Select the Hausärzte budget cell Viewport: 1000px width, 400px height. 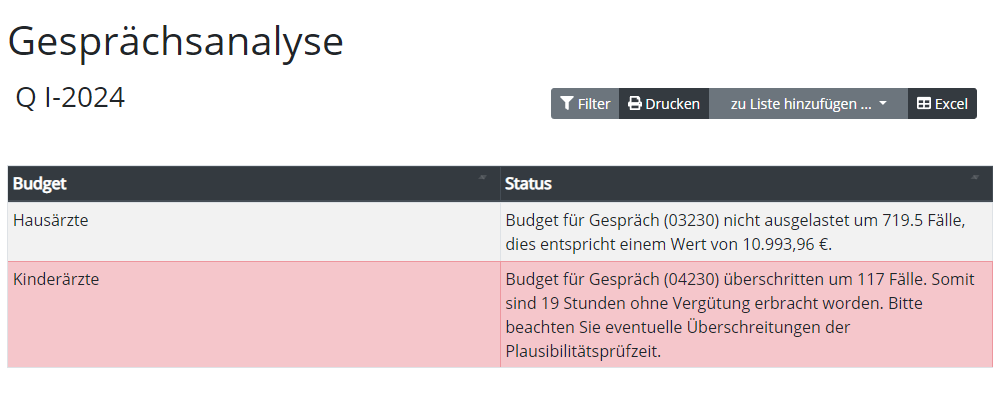click(51, 220)
